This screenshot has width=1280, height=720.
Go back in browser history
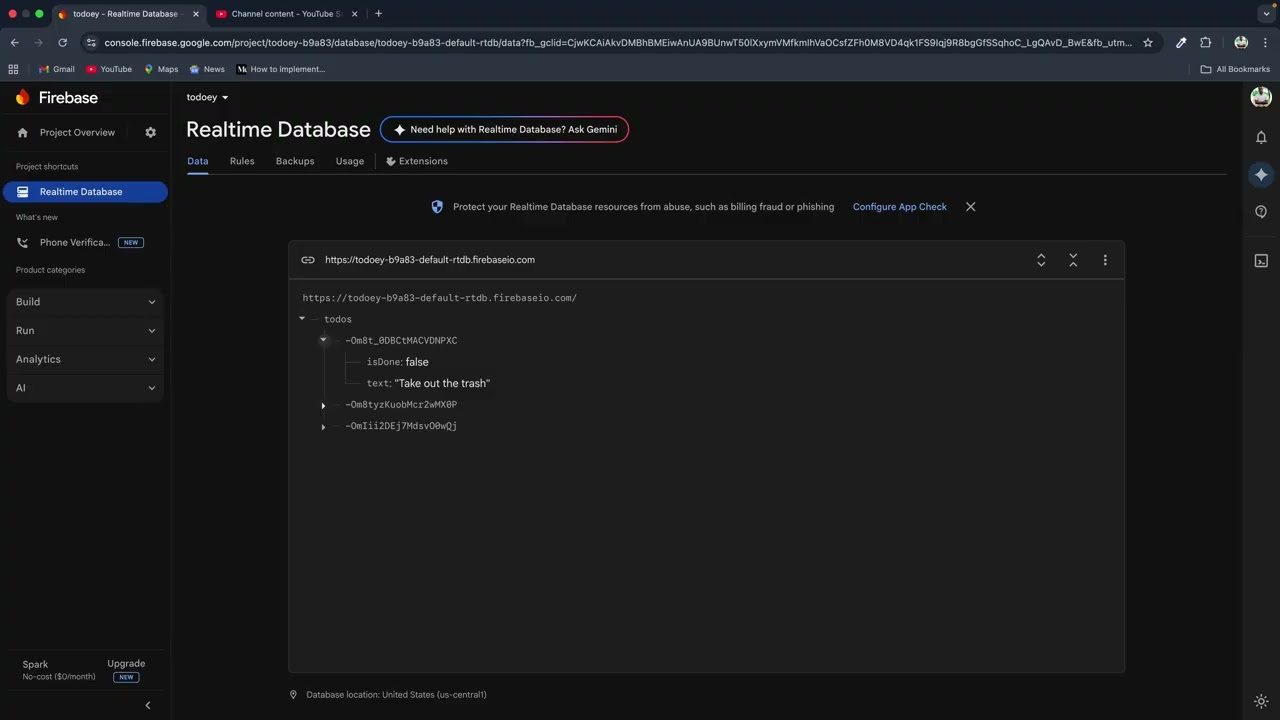pos(14,43)
